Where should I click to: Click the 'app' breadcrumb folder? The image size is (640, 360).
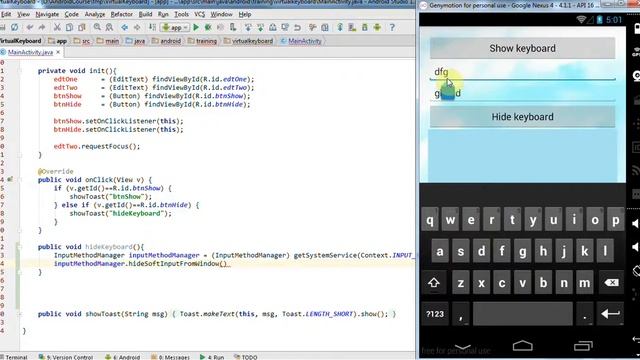coord(58,41)
